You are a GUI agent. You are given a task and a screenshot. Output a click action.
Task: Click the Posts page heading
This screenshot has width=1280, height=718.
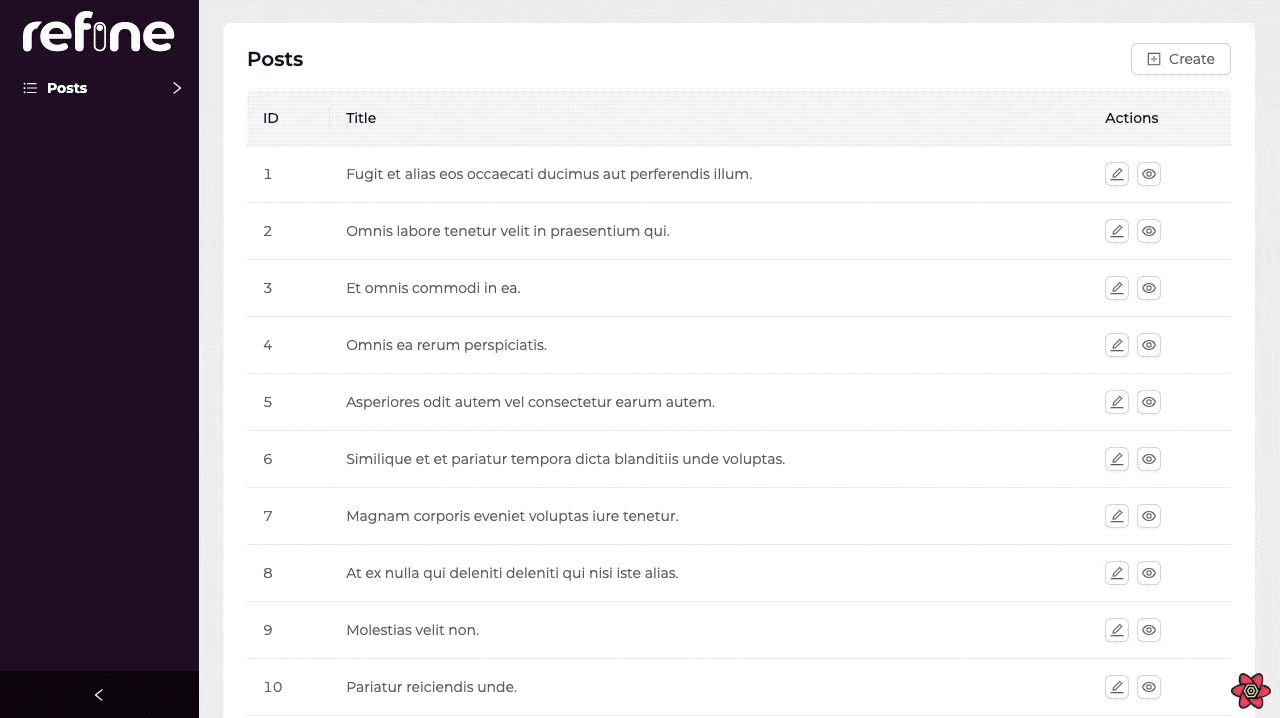click(x=275, y=59)
